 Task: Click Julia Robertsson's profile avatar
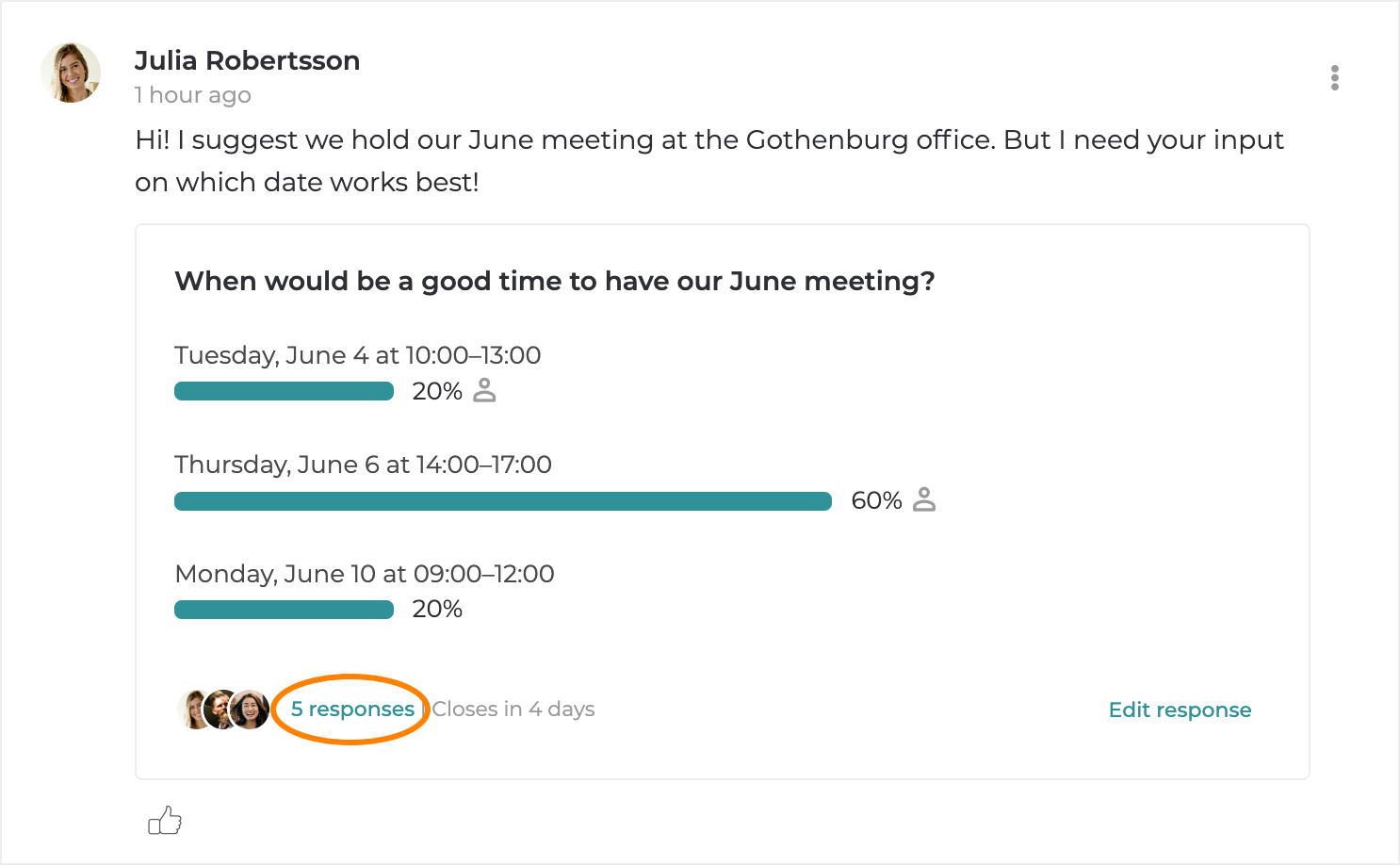71,73
